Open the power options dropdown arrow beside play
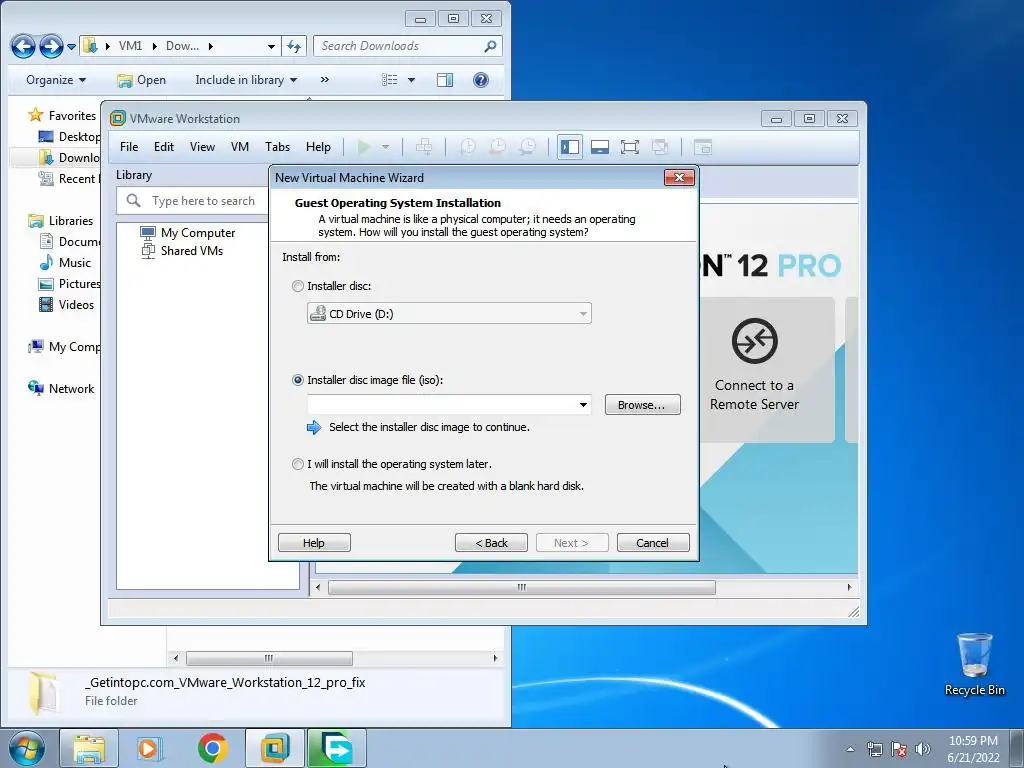Viewport: 1024px width, 768px height. tap(385, 147)
